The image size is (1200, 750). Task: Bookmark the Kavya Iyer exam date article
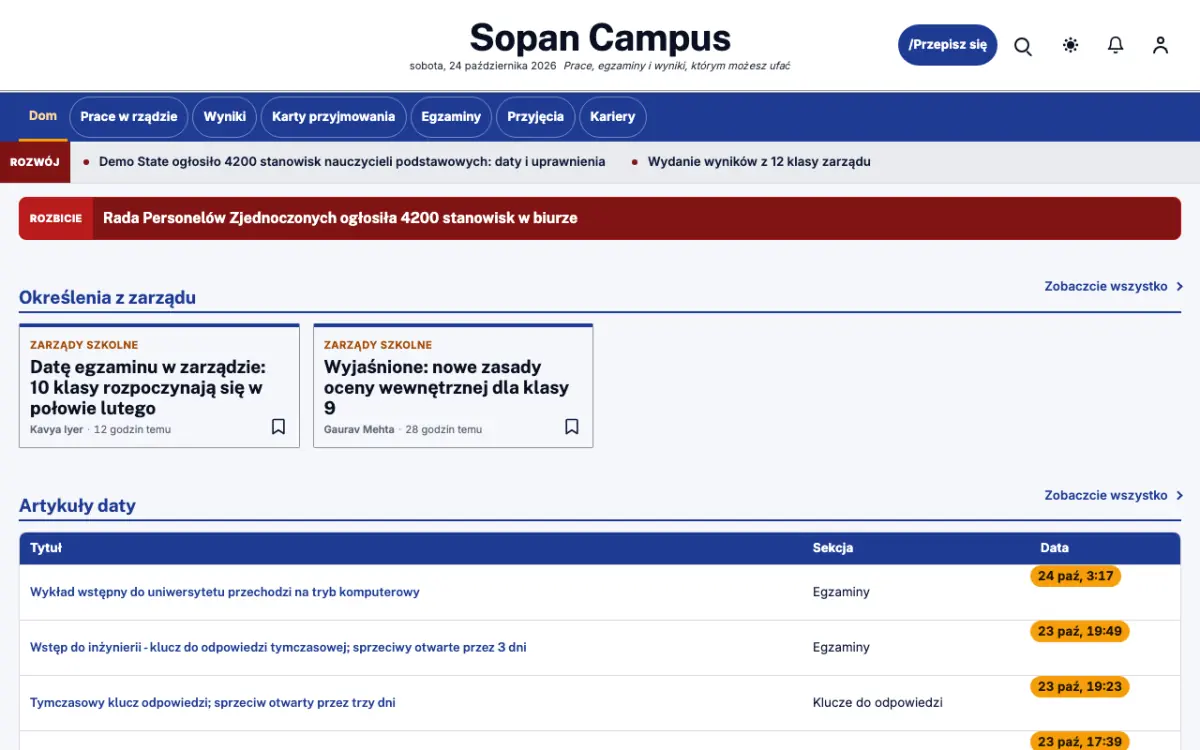(x=278, y=427)
